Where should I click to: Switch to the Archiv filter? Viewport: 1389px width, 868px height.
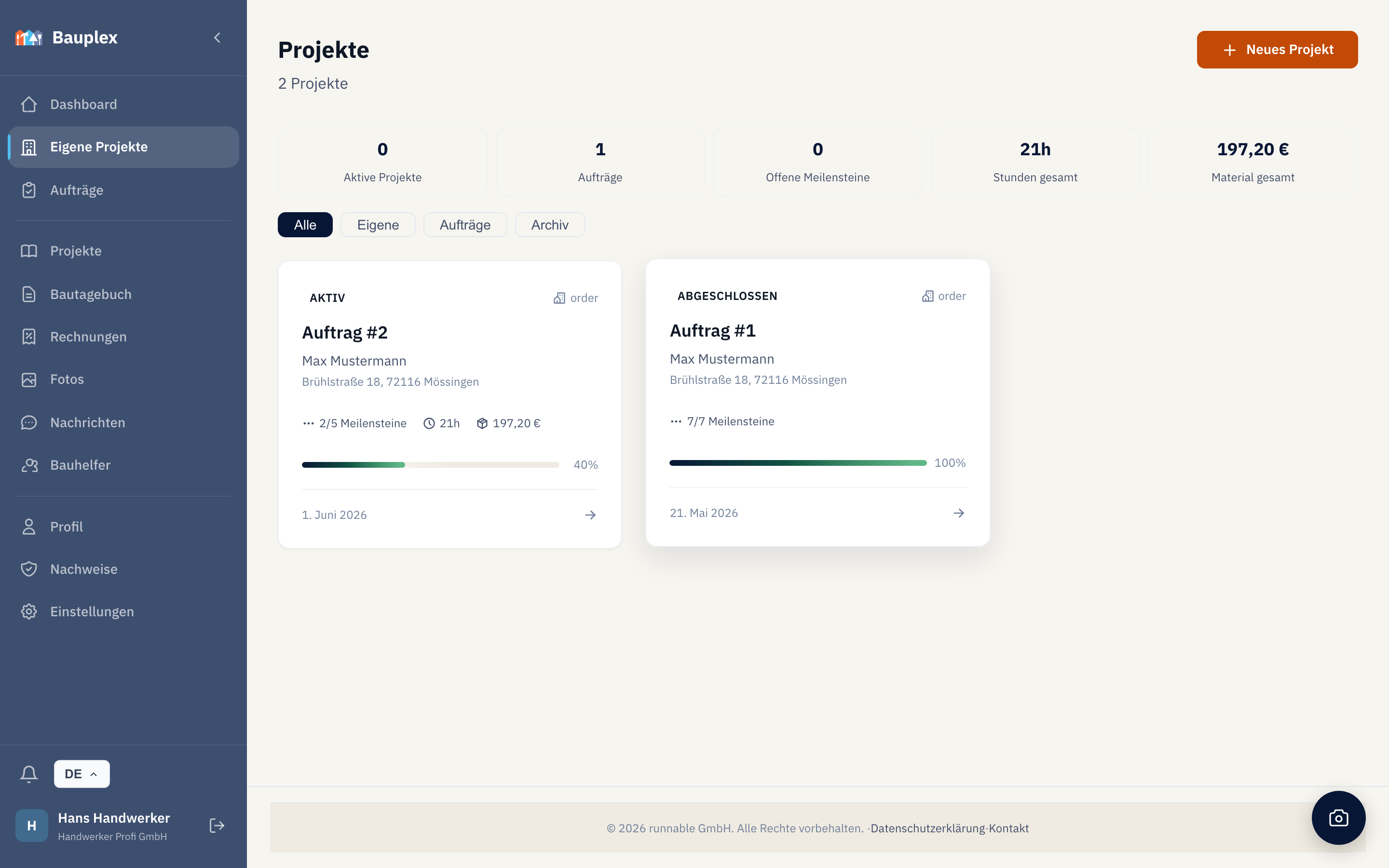(x=550, y=224)
